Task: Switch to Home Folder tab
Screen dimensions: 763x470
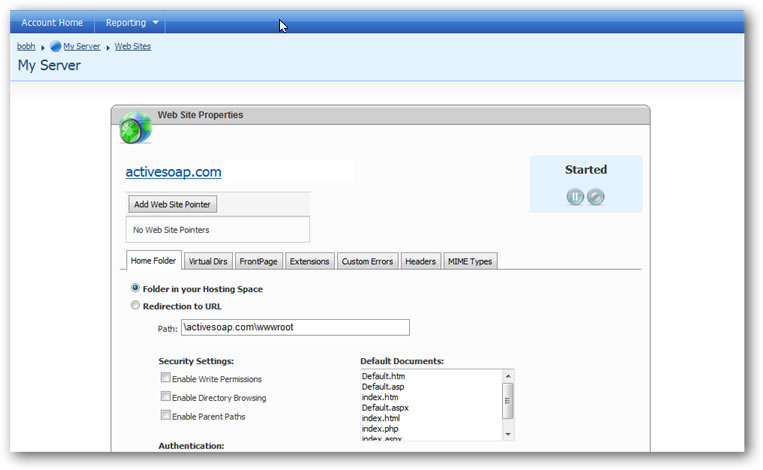Action: [x=153, y=260]
